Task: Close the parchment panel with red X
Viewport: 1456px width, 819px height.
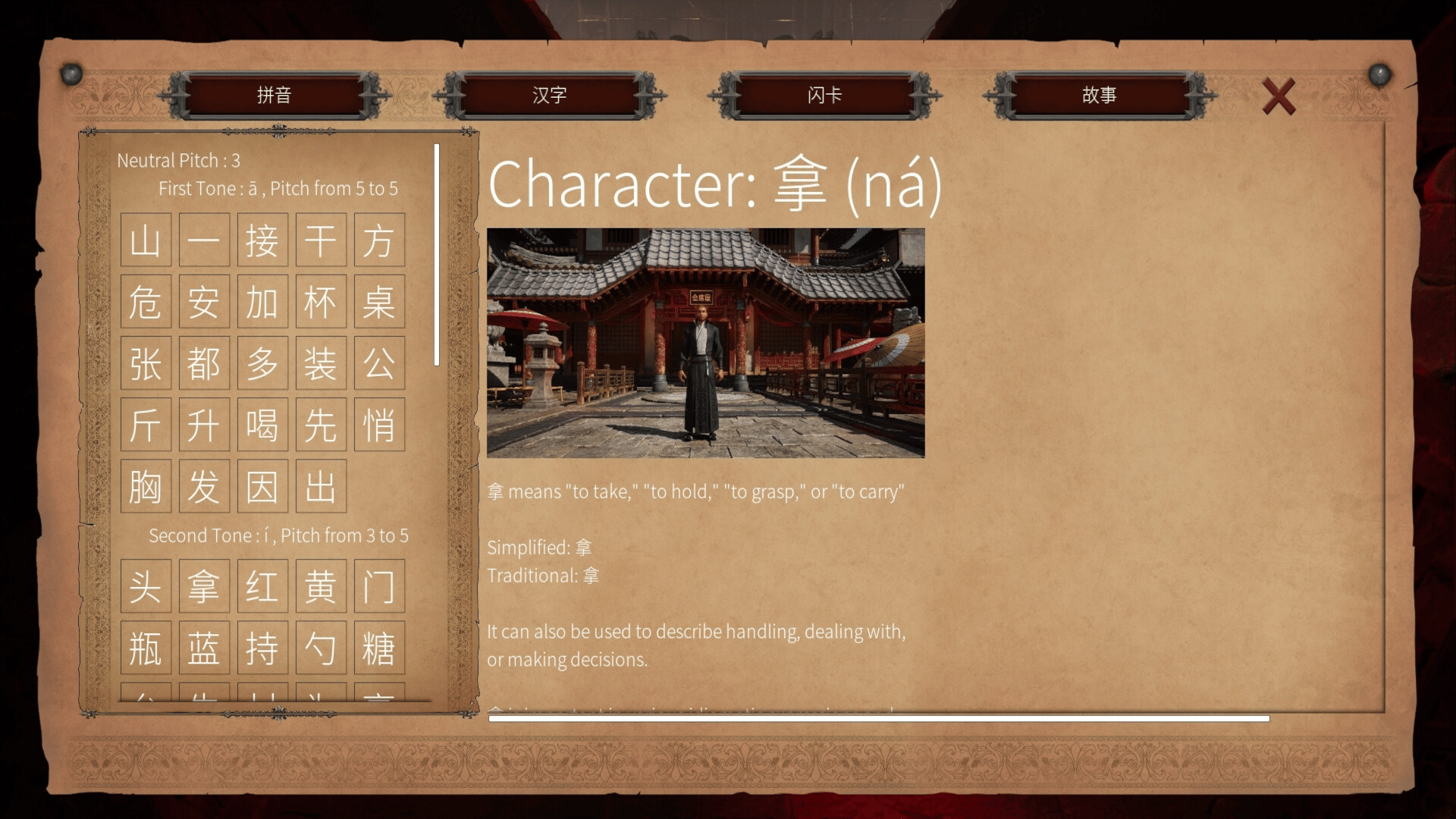Action: (x=1279, y=96)
